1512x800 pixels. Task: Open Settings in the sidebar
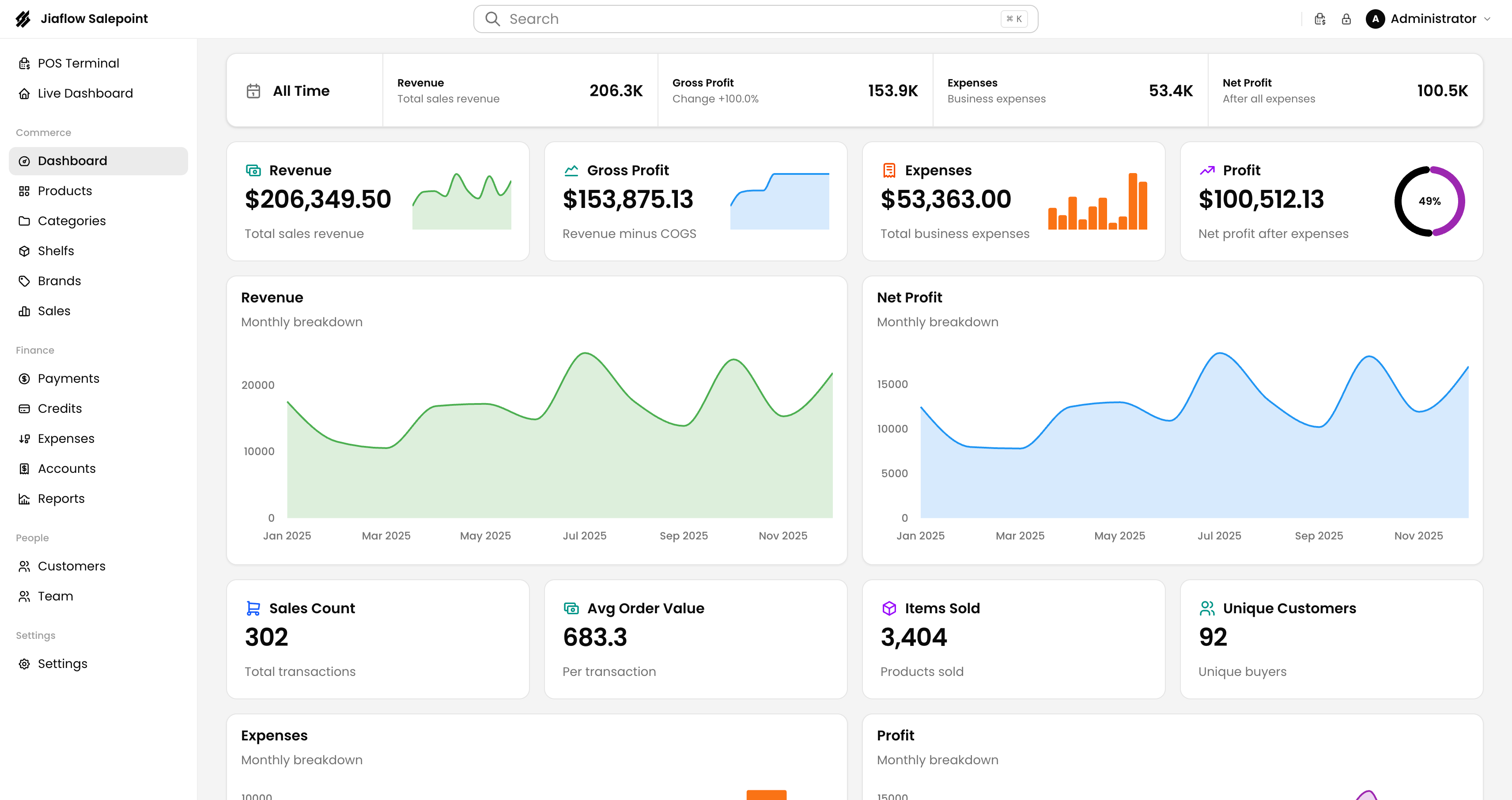tap(98, 664)
